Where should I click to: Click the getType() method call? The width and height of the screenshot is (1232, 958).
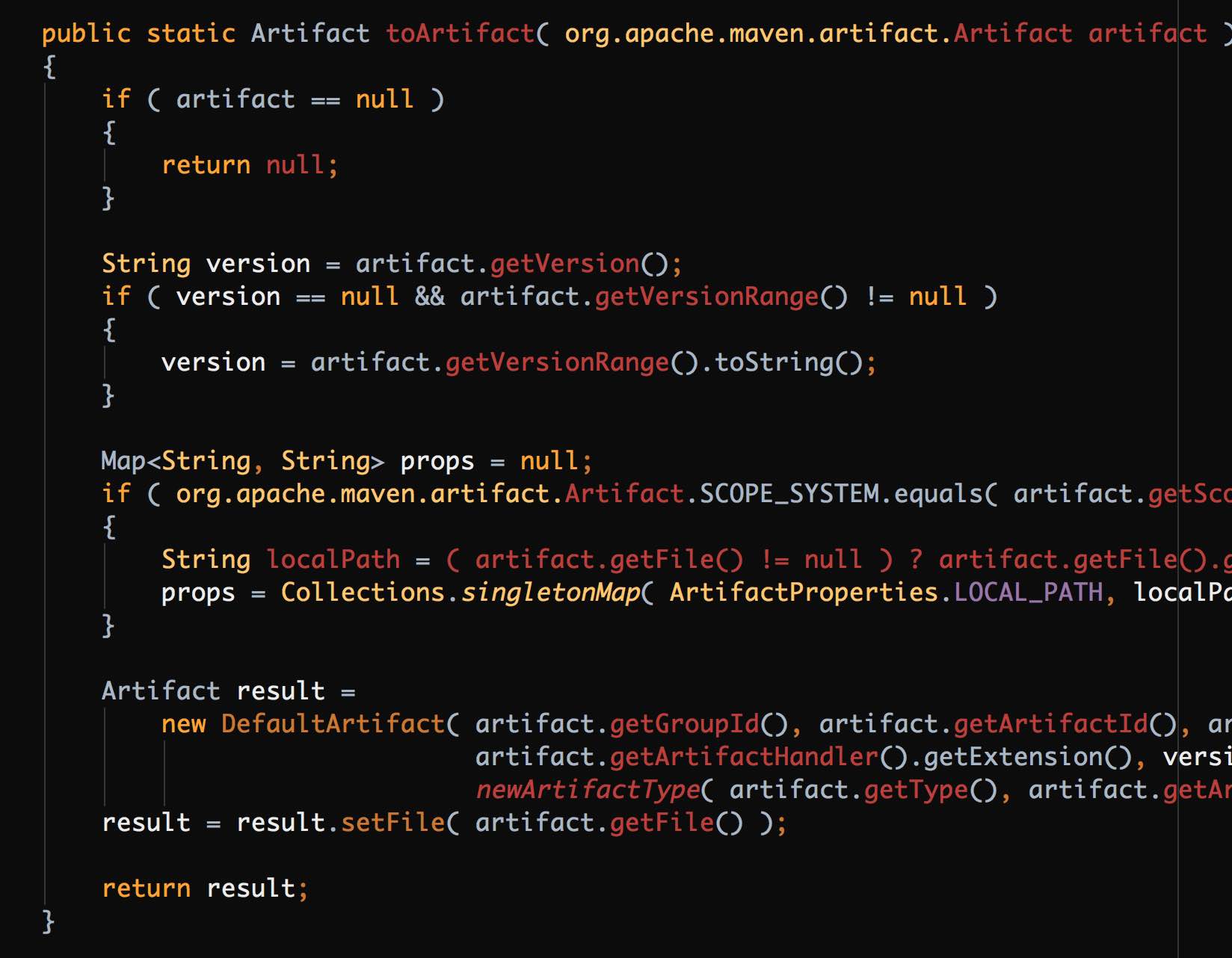(x=916, y=790)
